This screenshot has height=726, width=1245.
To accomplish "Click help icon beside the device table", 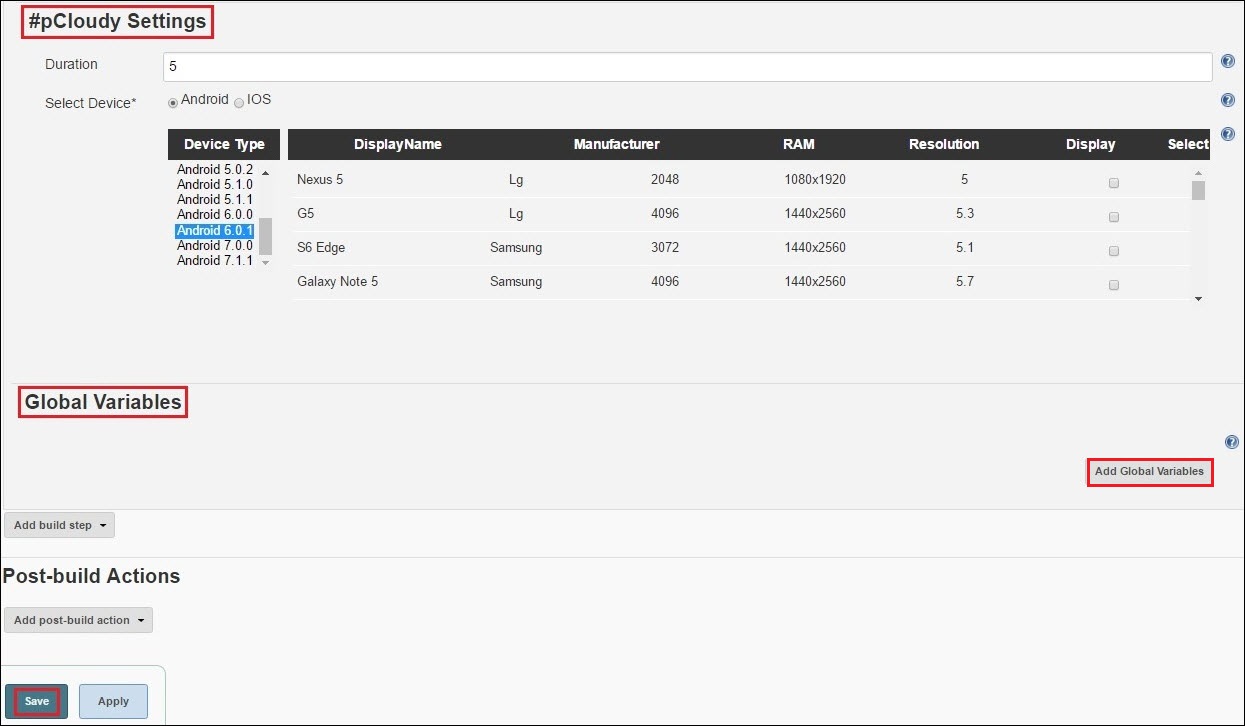I will point(1228,134).
